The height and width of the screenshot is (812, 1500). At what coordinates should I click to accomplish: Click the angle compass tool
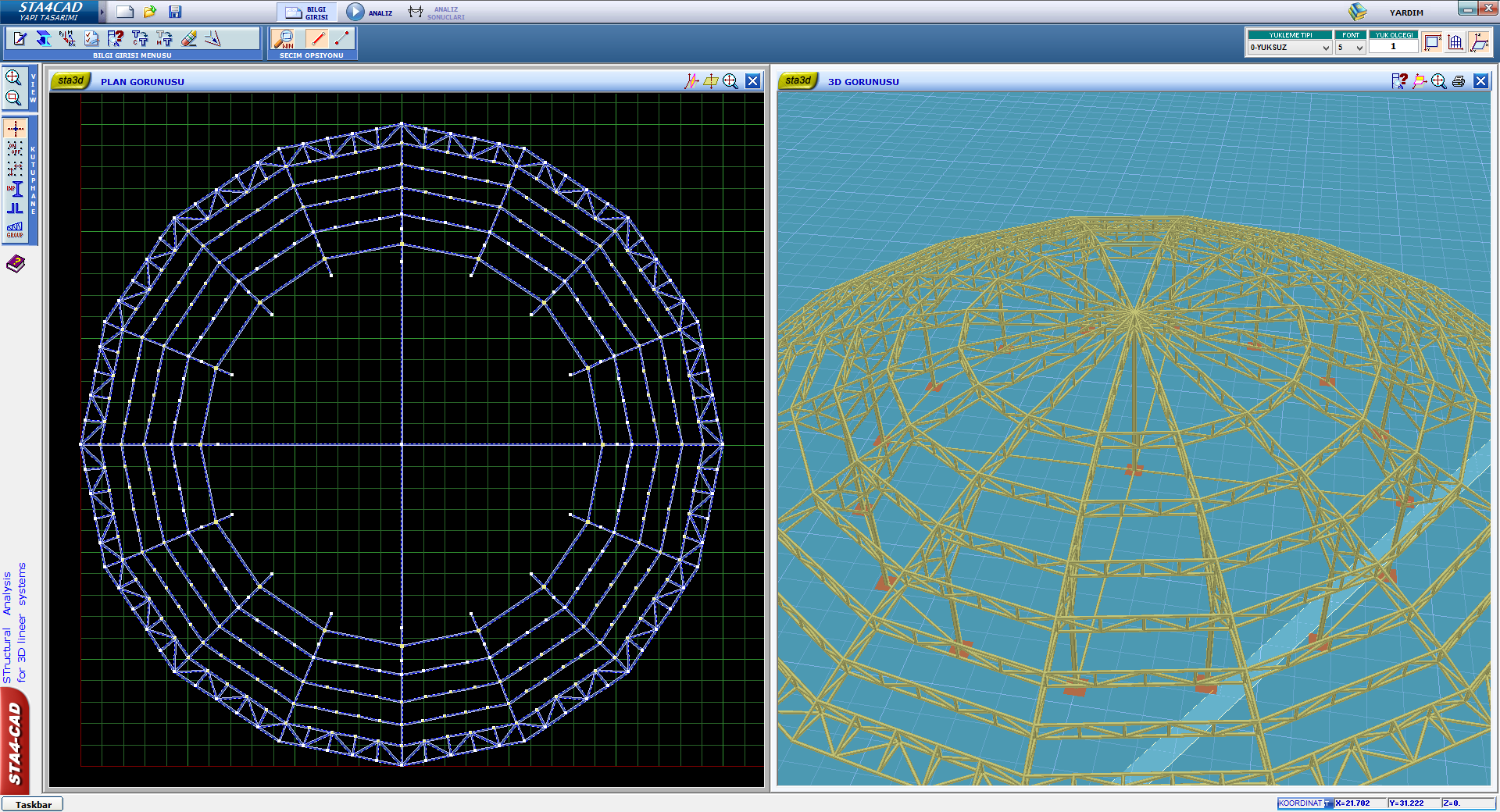point(212,38)
